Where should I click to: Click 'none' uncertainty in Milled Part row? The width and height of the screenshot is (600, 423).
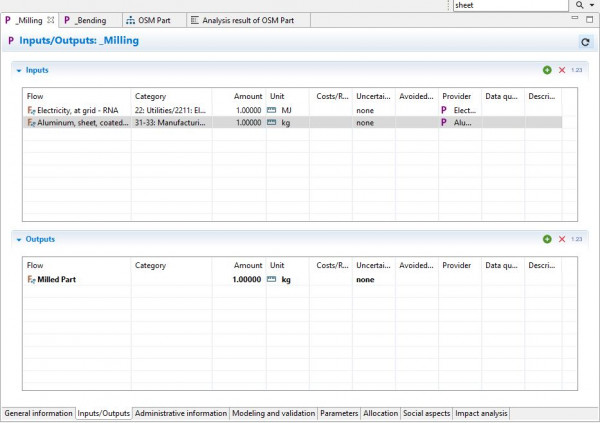[x=365, y=279]
